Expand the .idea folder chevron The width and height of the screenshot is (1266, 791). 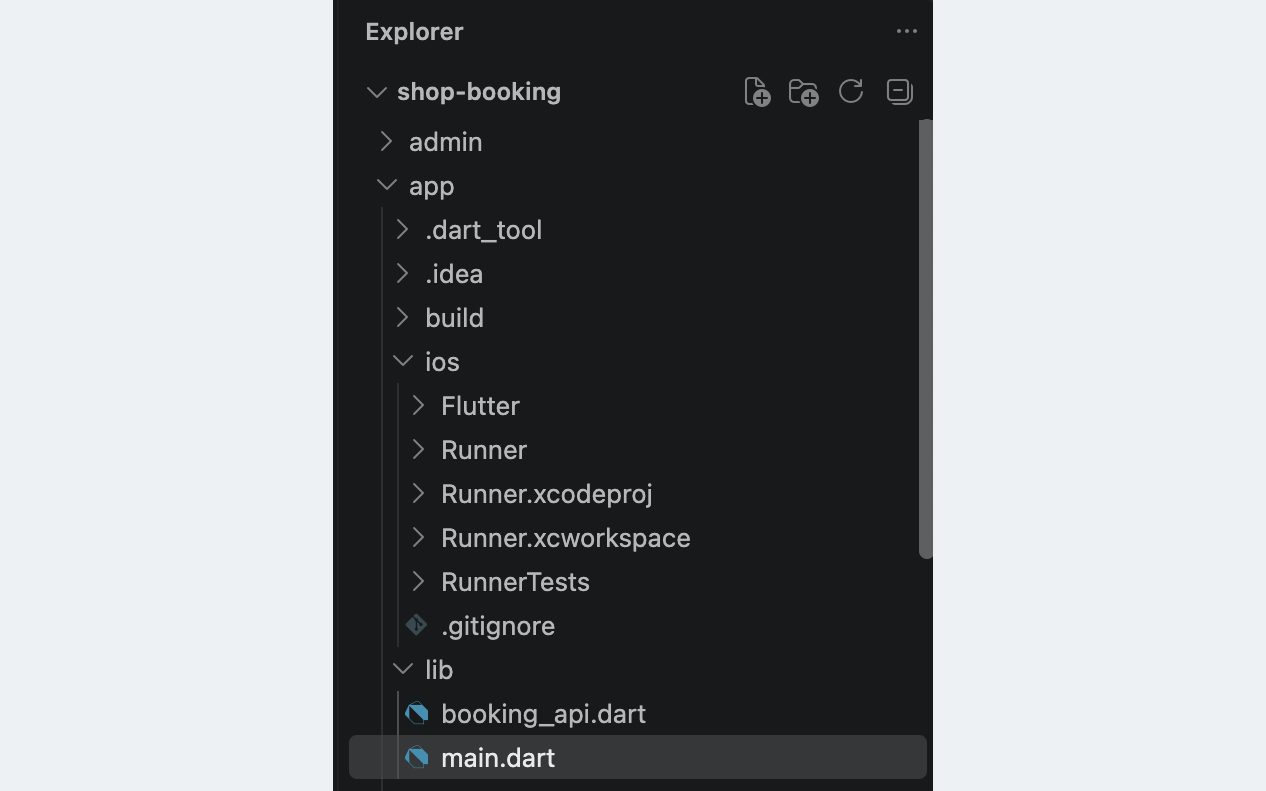(403, 274)
